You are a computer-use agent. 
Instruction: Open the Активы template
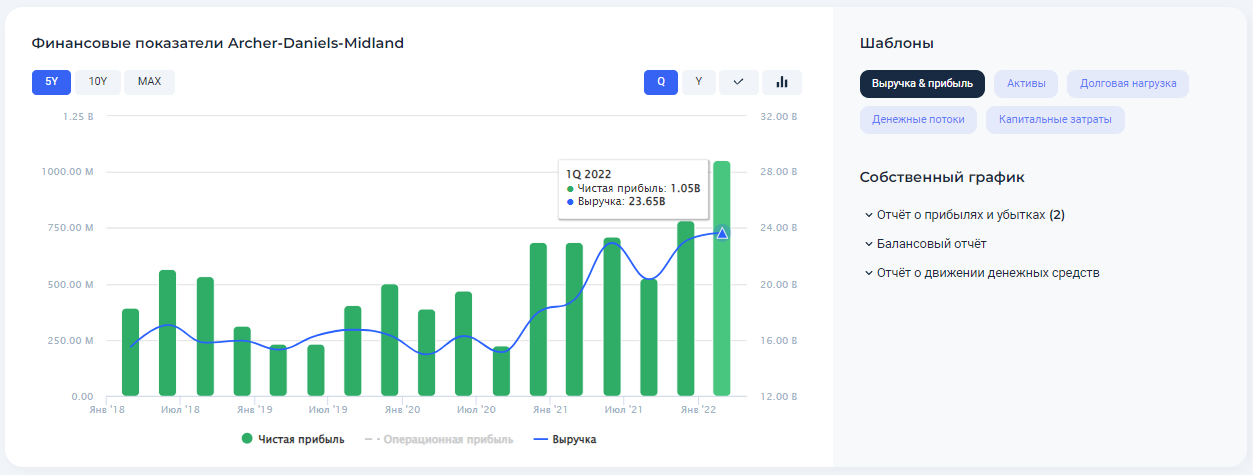coord(1026,84)
